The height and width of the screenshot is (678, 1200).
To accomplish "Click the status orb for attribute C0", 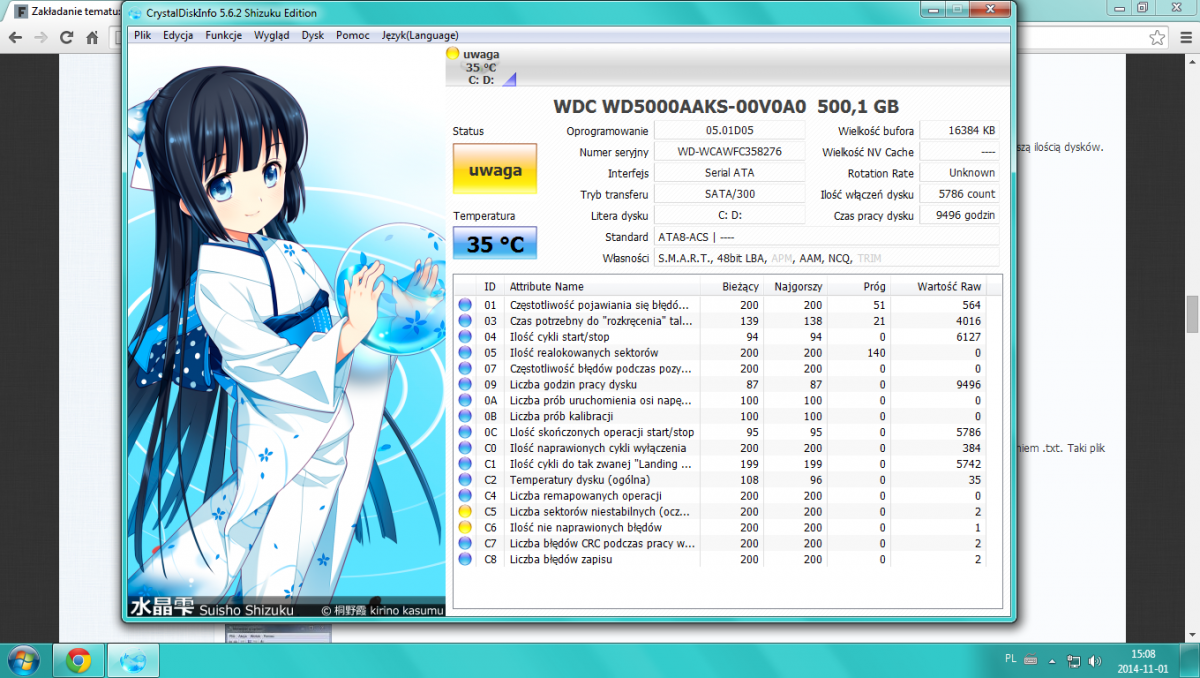I will point(465,448).
